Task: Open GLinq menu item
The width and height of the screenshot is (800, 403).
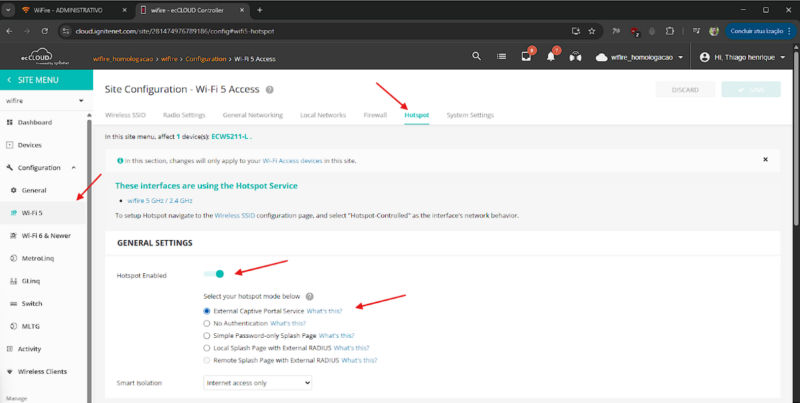Action: pos(31,281)
